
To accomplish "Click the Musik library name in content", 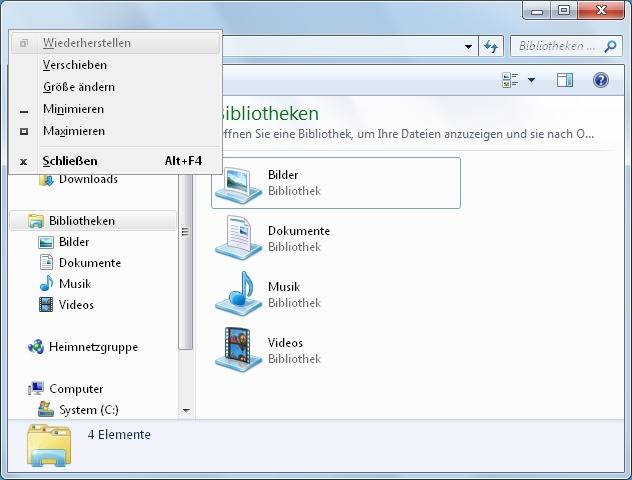I will click(284, 287).
